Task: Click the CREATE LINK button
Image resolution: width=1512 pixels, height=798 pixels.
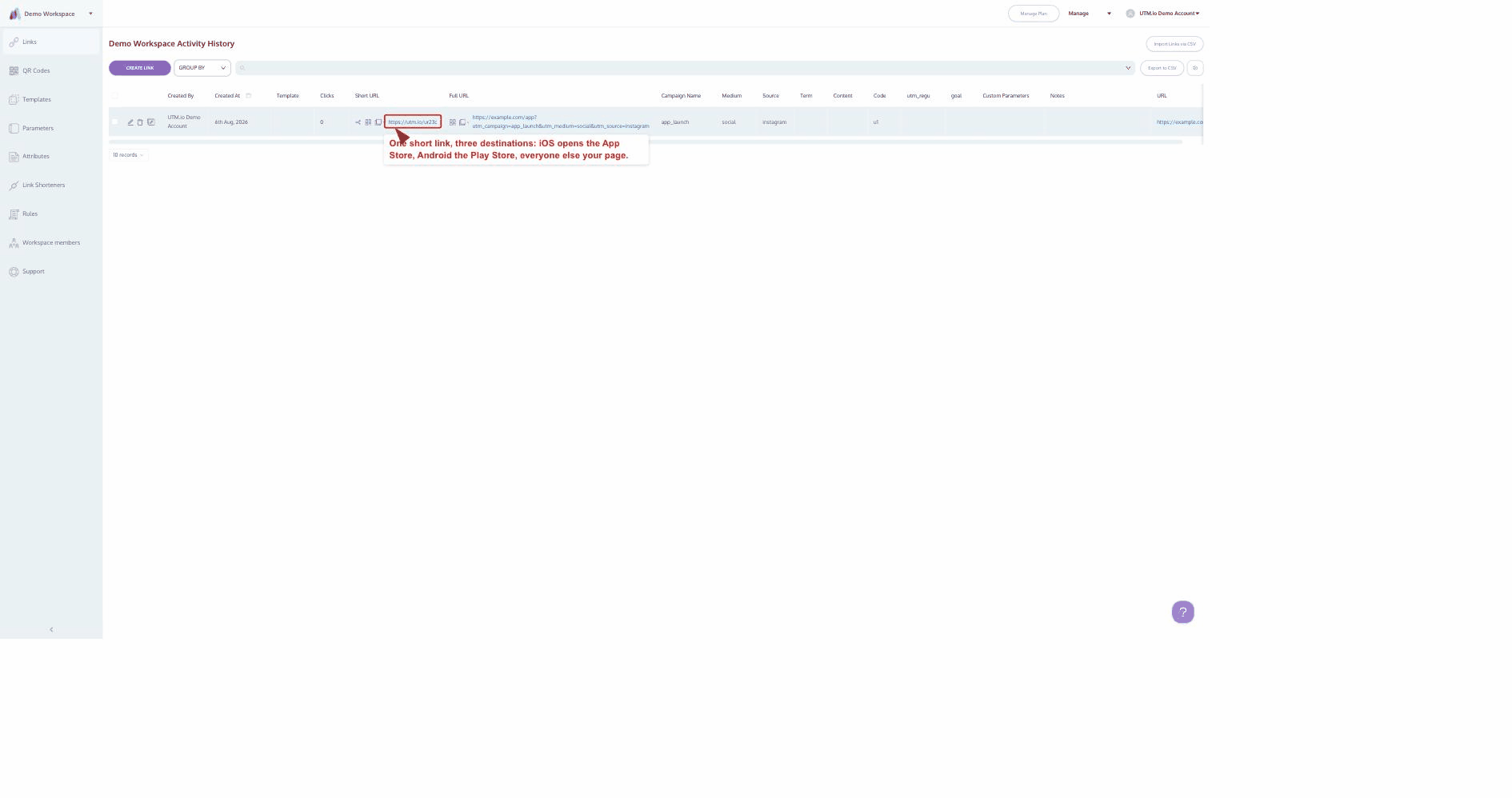Action: pos(139,68)
